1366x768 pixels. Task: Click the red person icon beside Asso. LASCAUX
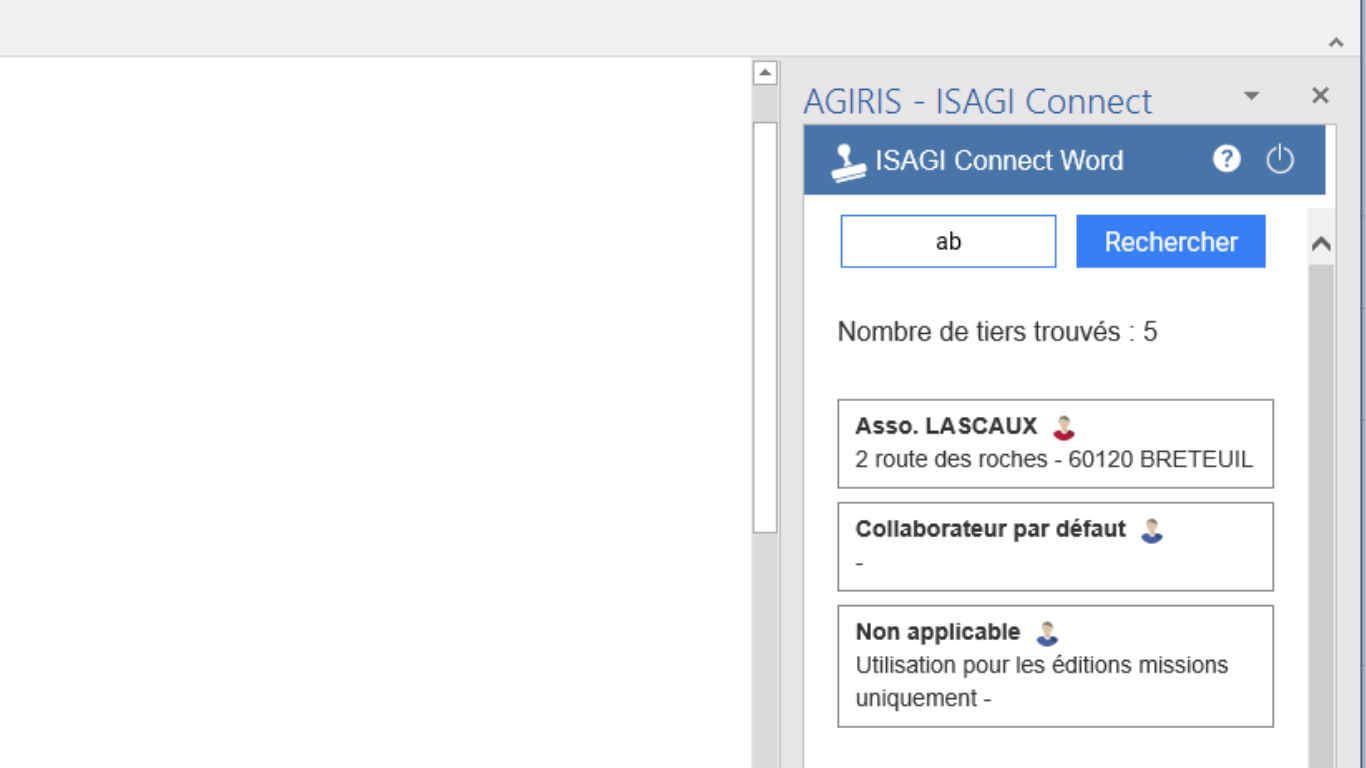click(x=1064, y=428)
